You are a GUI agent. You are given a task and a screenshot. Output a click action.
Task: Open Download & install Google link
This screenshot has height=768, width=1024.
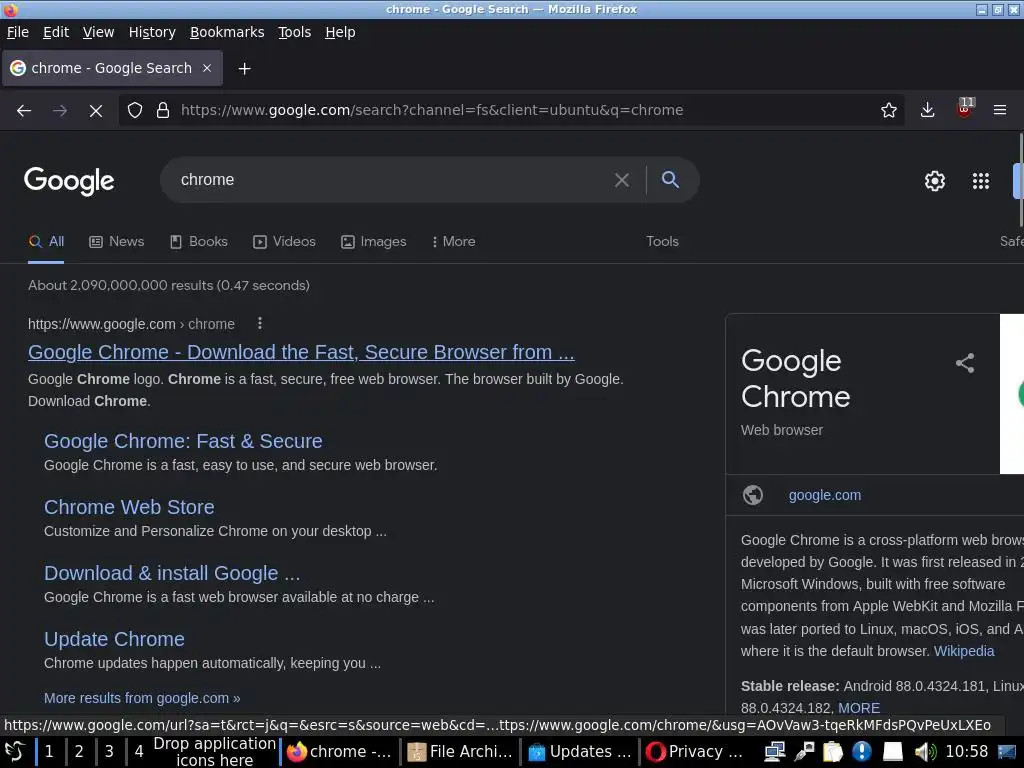[172, 573]
